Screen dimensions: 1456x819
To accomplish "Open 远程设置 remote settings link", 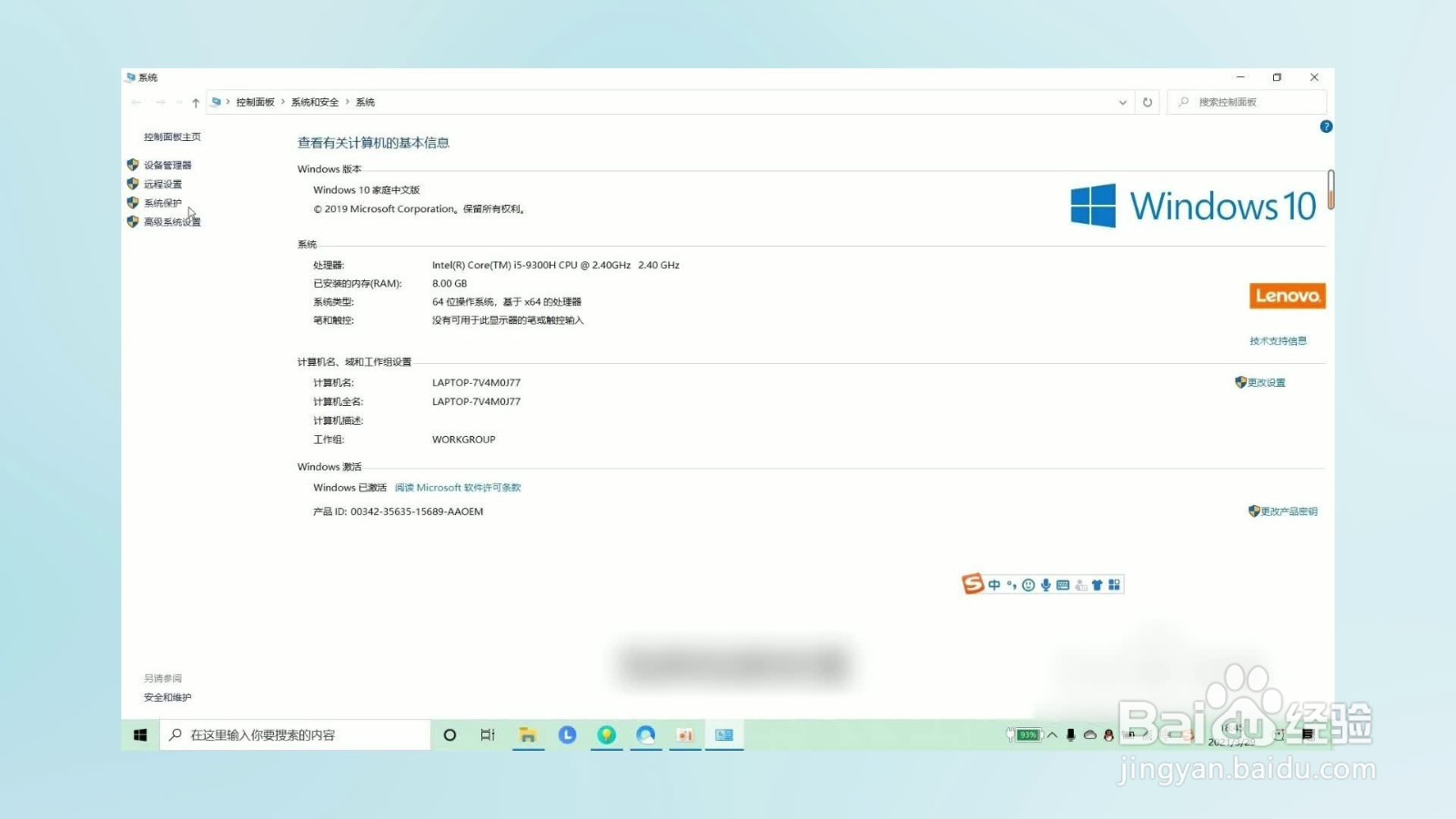I will tap(163, 184).
